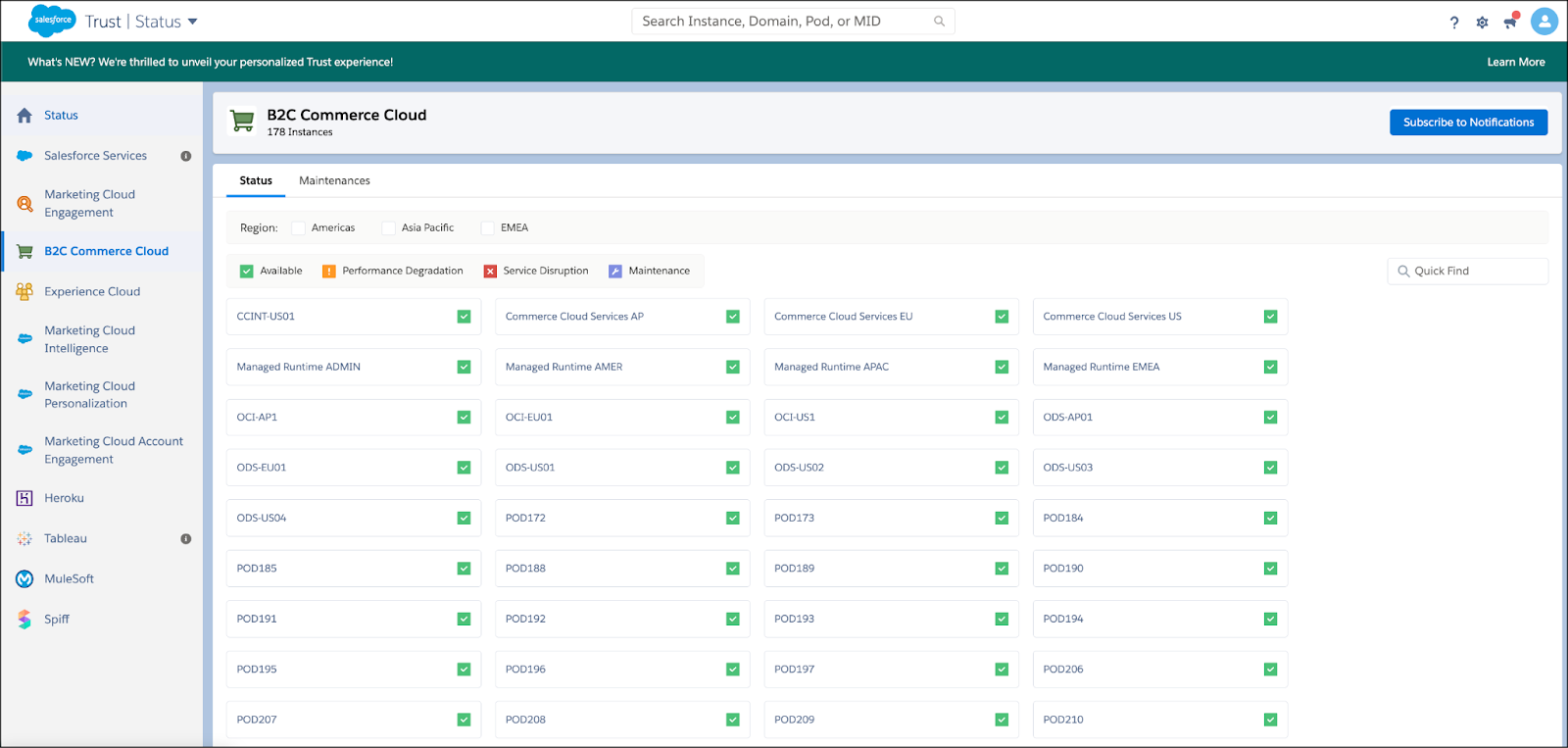Open the ODS-EU01 instance card

(x=354, y=468)
